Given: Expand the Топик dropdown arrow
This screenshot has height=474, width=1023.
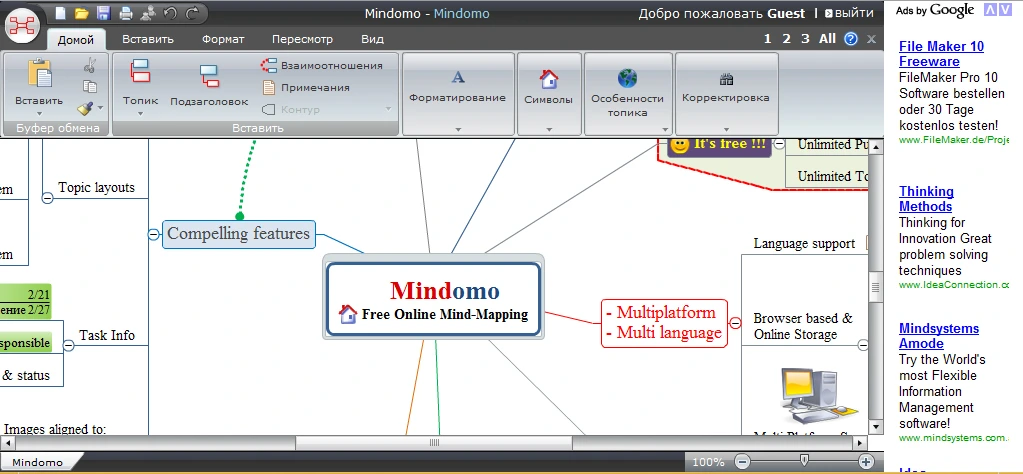Looking at the screenshot, I should click(140, 113).
